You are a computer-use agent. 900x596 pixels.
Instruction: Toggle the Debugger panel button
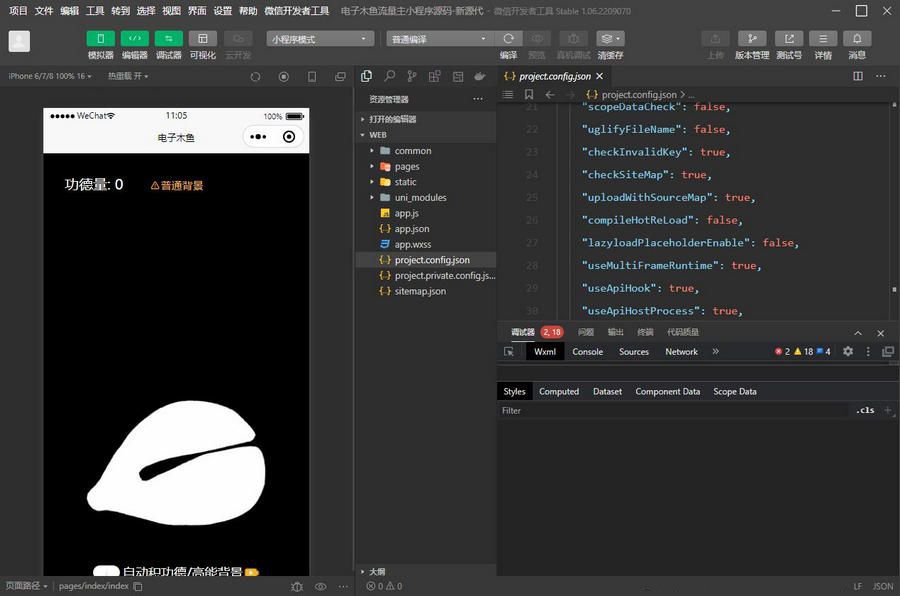click(168, 38)
